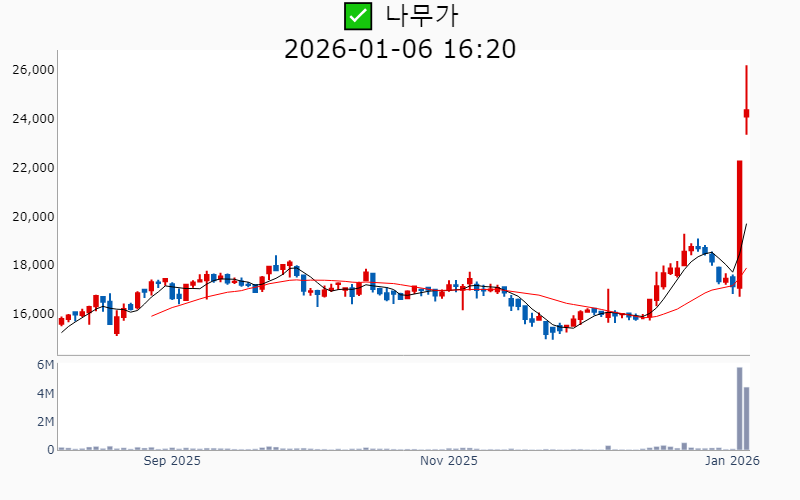Click the timestamp 2026-01-06 16:20
The image size is (800, 500).
tap(400, 48)
